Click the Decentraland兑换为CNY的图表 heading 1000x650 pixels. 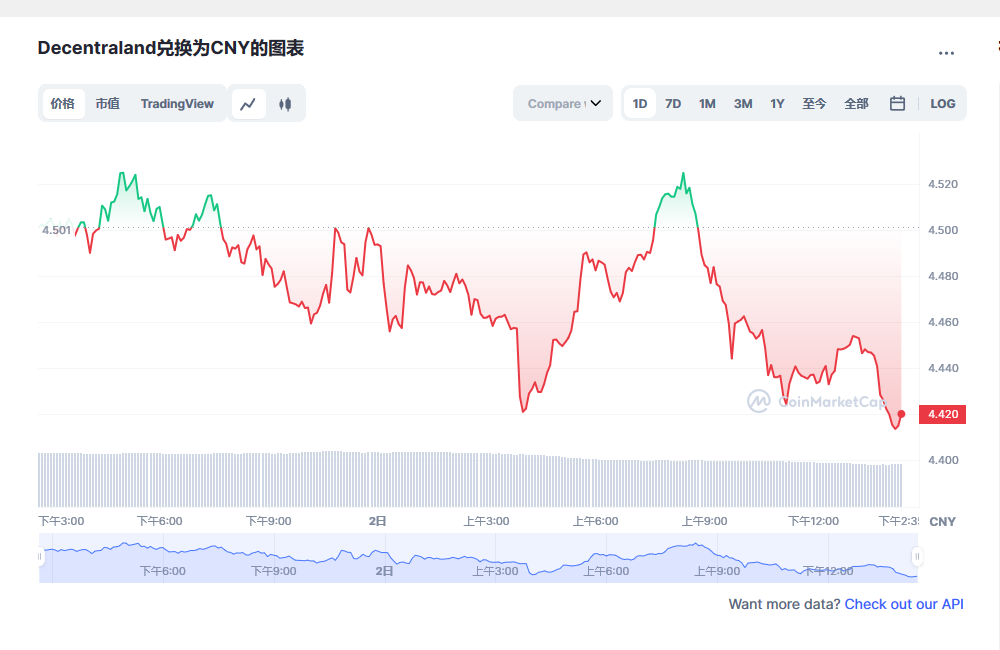[170, 48]
